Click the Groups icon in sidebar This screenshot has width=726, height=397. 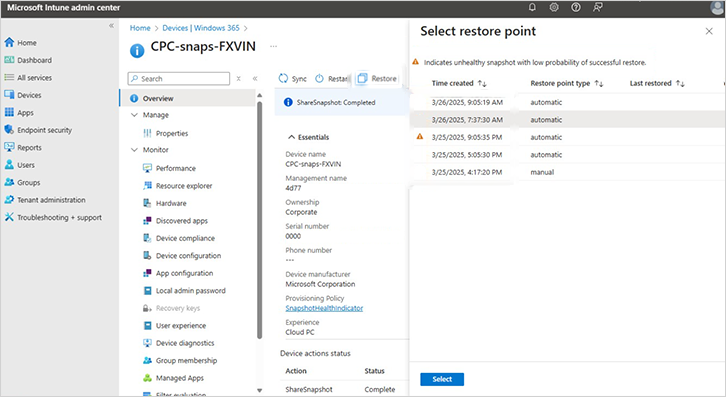9,183
